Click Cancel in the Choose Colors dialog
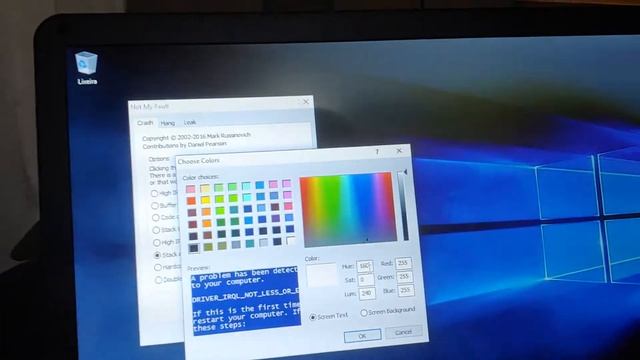This screenshot has height=360, width=640. [403, 332]
